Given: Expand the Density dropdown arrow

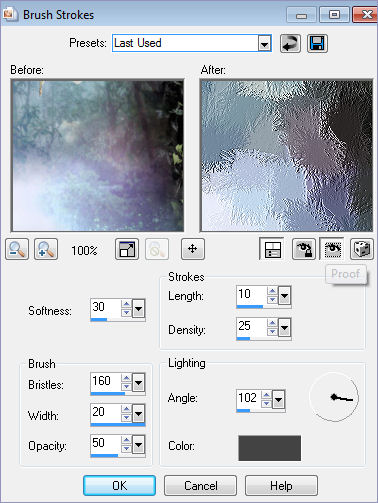Looking at the screenshot, I should coord(284,328).
